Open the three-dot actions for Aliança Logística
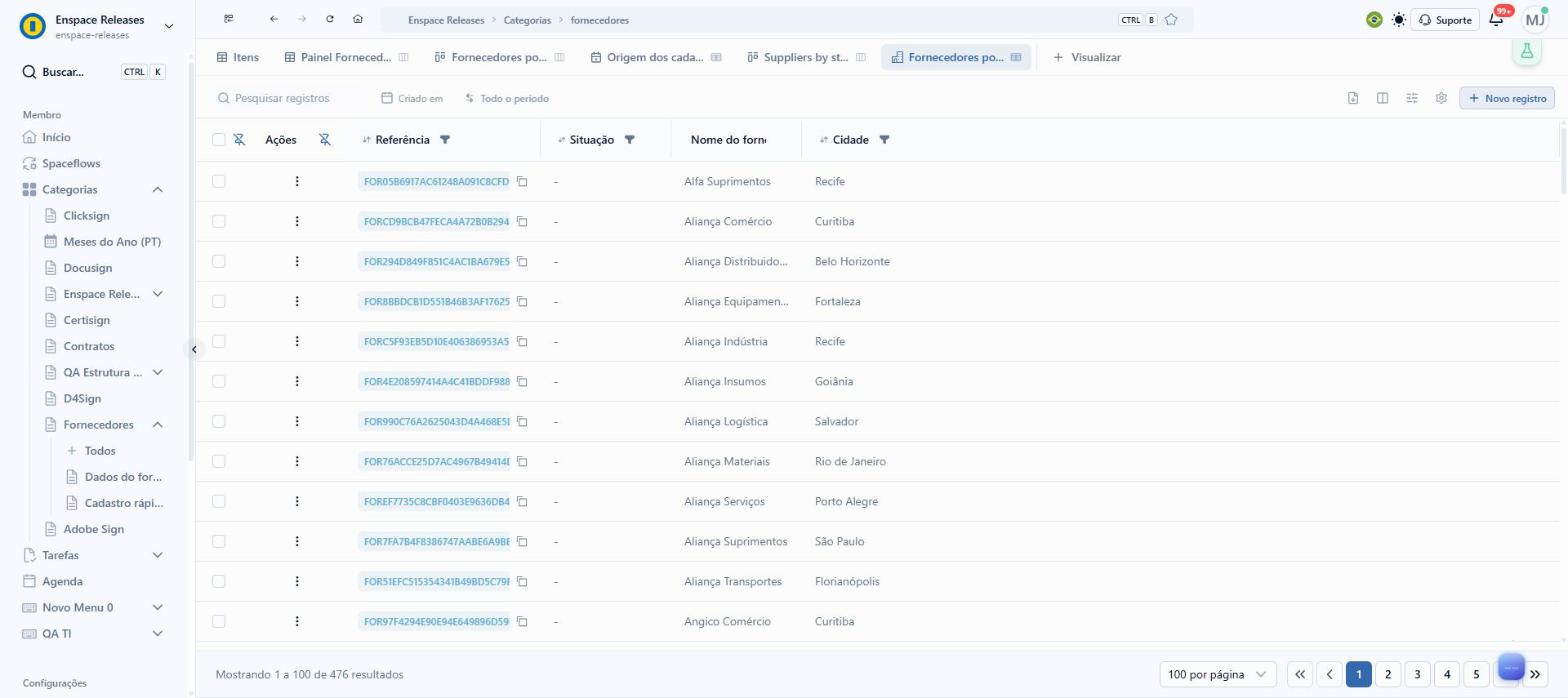 (x=297, y=421)
